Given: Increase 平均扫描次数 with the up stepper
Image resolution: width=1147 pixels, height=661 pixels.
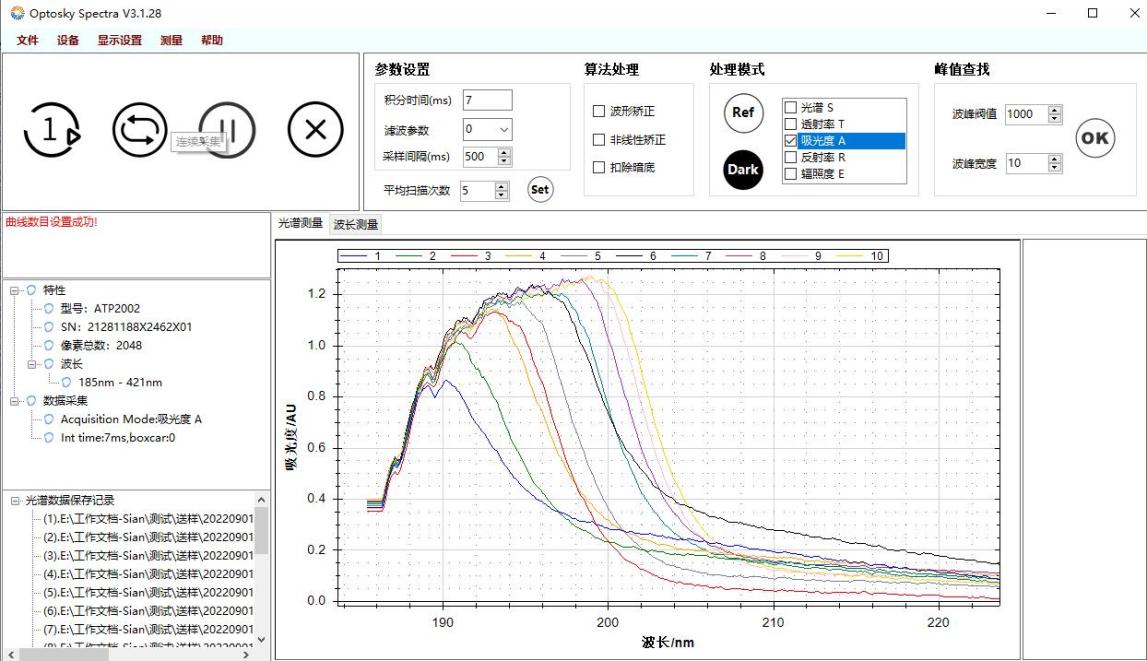Looking at the screenshot, I should click(502, 184).
